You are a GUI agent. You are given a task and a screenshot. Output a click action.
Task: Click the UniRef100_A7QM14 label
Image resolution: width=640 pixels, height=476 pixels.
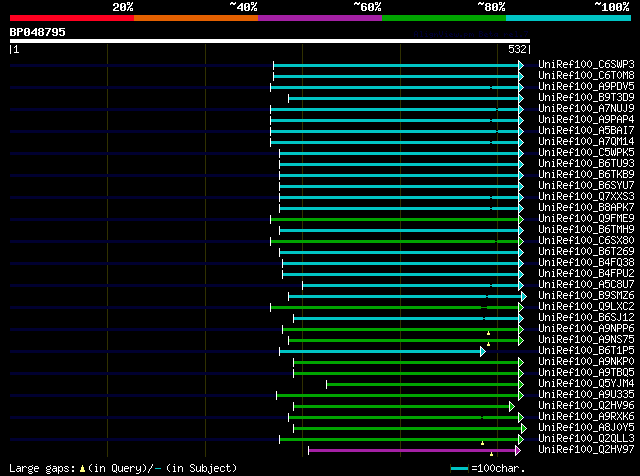coord(586,142)
